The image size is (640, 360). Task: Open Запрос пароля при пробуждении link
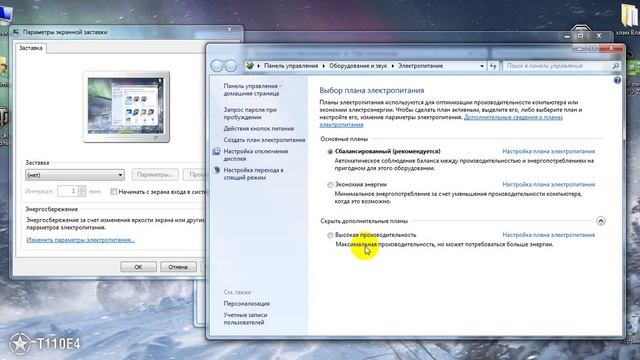point(250,113)
